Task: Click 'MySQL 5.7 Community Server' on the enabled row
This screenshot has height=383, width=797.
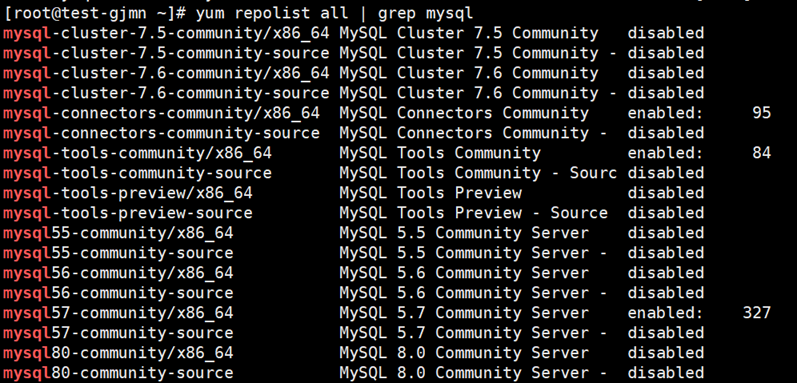Action: click(464, 313)
